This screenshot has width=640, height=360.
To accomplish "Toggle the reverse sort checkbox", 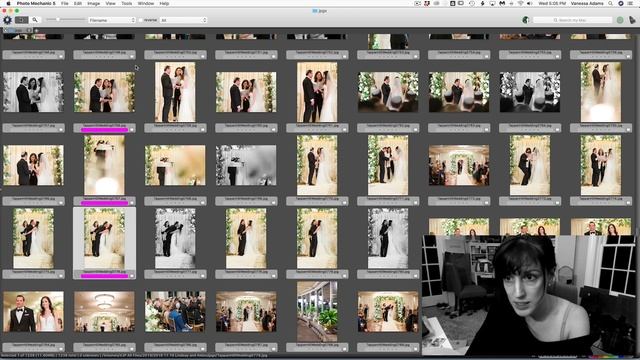I will tap(141, 20).
